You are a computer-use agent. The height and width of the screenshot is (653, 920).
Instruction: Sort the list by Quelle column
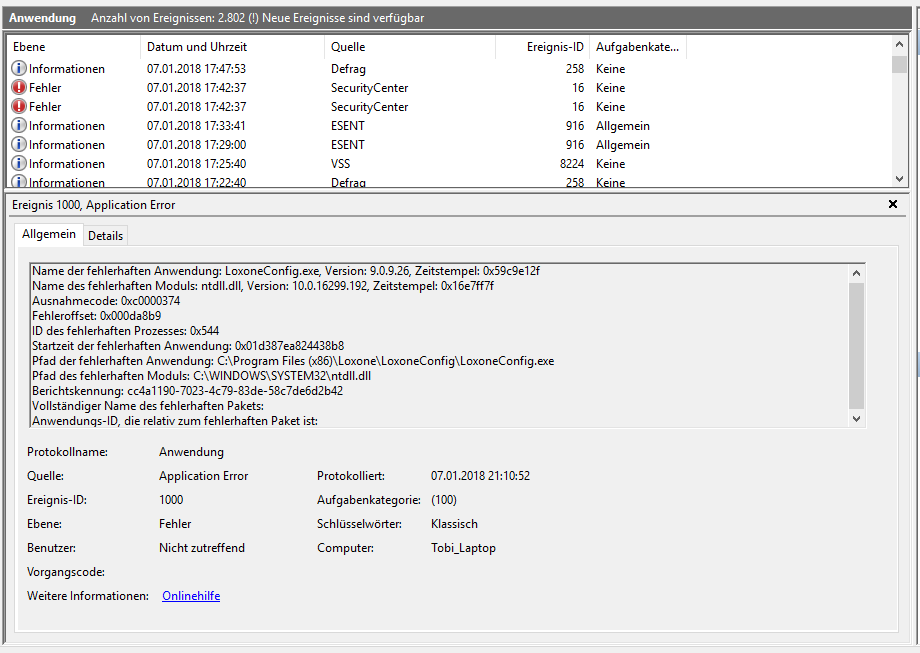[x=409, y=47]
